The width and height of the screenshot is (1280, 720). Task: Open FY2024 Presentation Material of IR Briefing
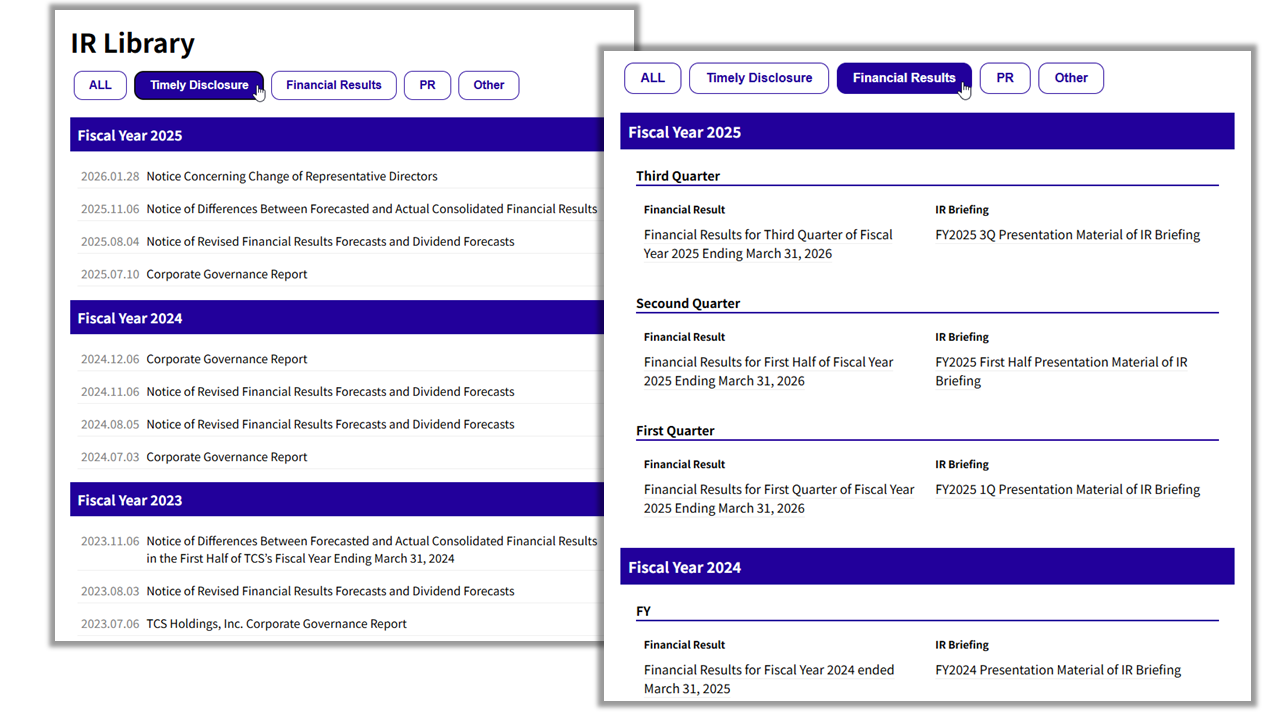(1058, 670)
